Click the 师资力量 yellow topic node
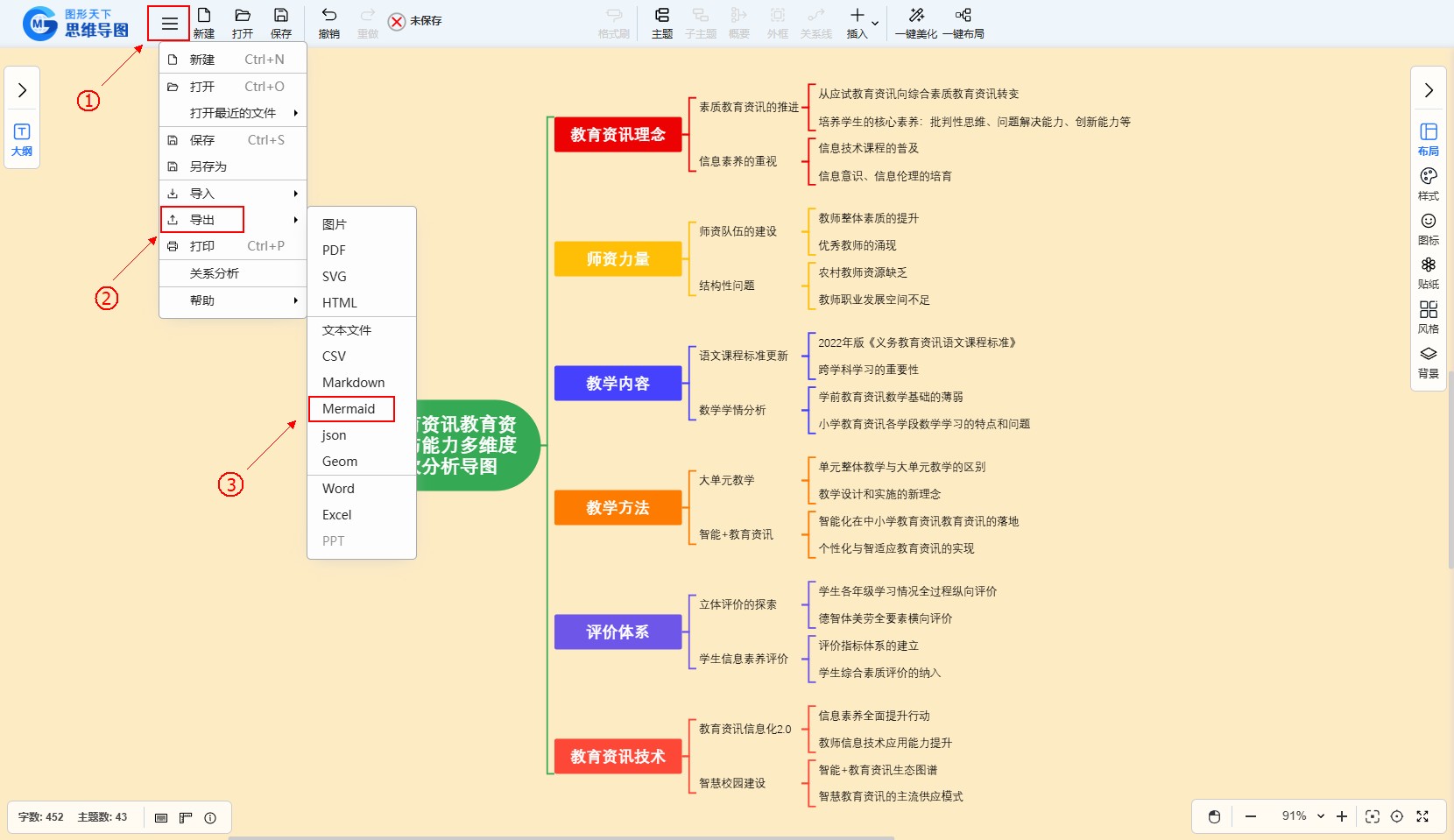This screenshot has width=1454, height=840. pyautogui.click(x=618, y=259)
